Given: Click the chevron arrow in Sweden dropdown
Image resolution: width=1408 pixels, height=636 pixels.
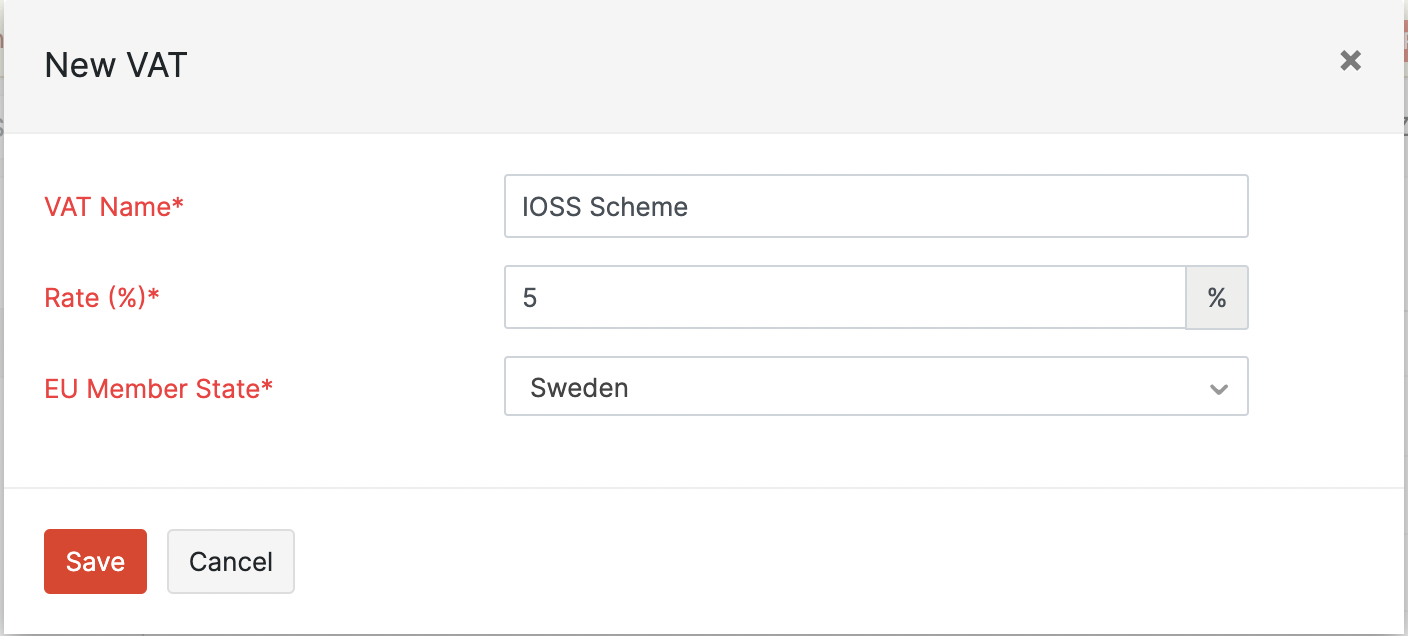Looking at the screenshot, I should click(x=1218, y=389).
